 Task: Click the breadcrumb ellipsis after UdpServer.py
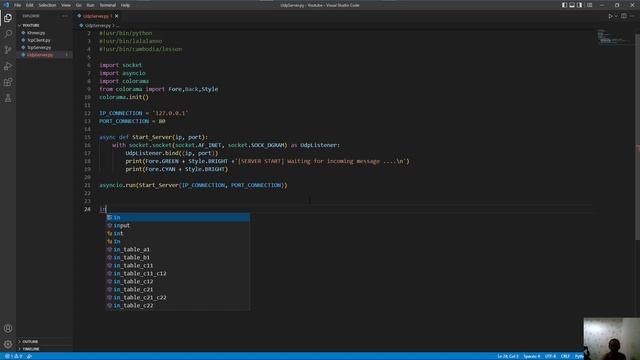coord(118,25)
